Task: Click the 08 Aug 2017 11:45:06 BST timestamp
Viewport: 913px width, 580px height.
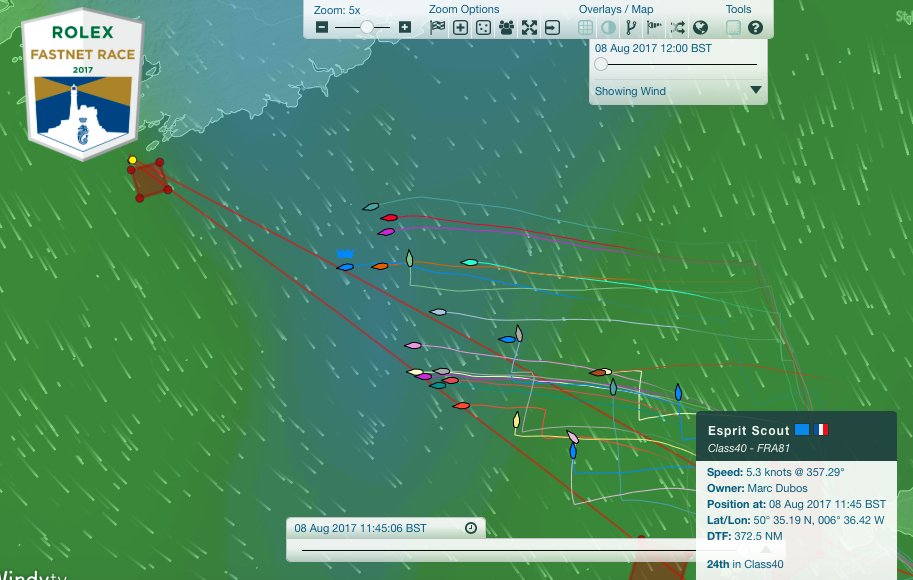Action: point(360,528)
